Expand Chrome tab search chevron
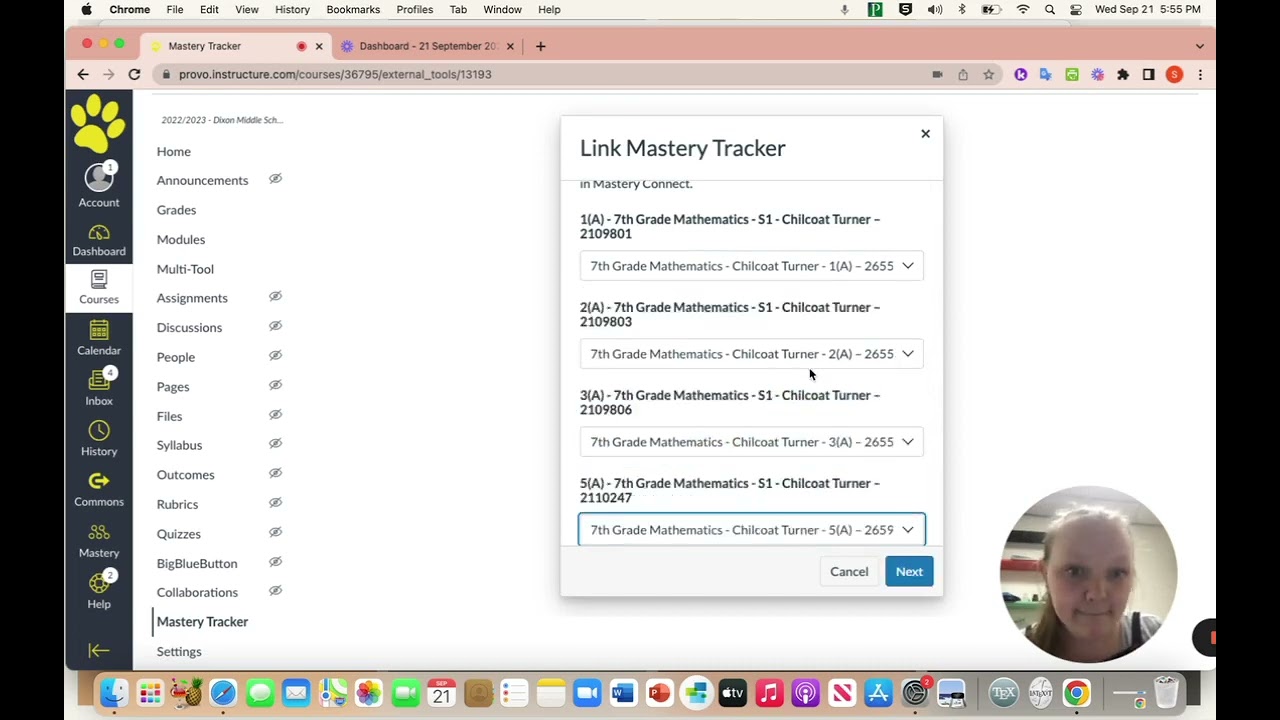 click(1200, 46)
